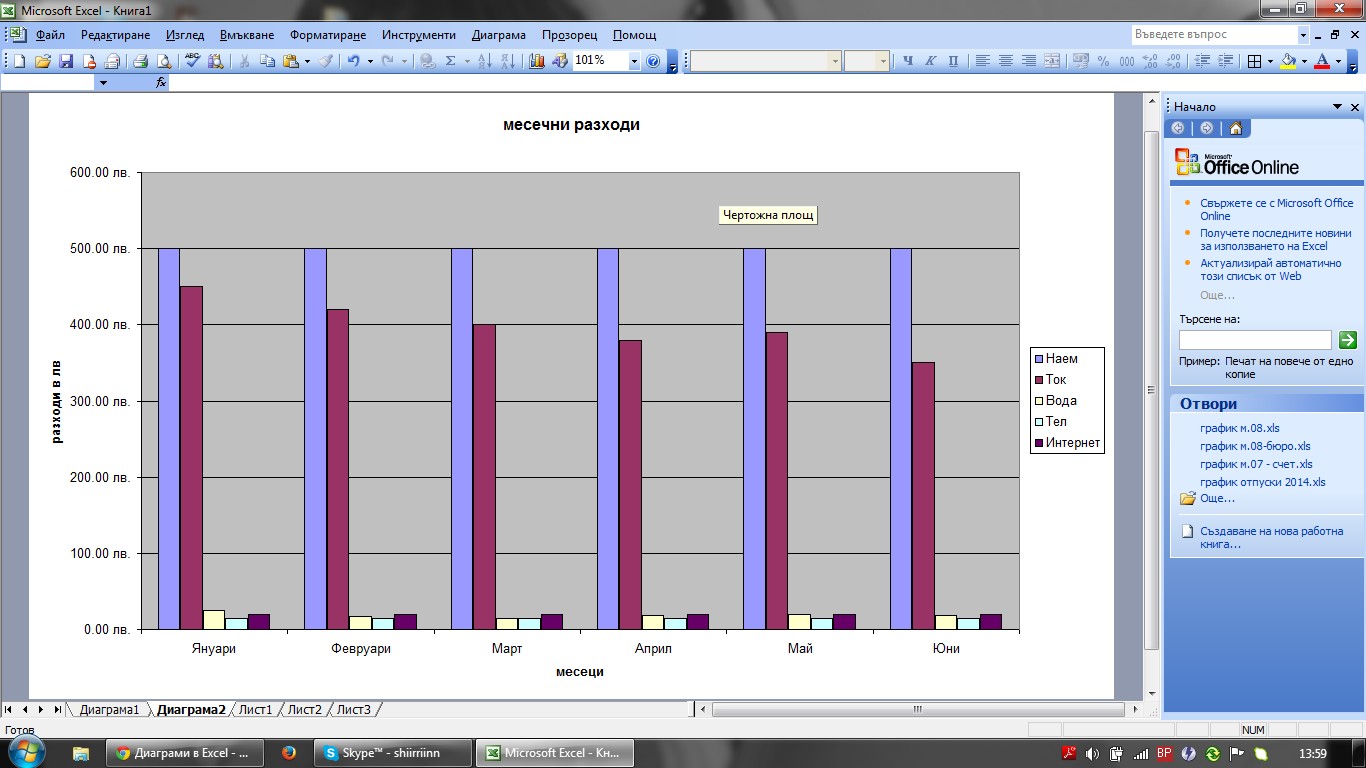Switch to Лист3 sheet tab
Image resolution: width=1366 pixels, height=768 pixels.
tap(354, 709)
